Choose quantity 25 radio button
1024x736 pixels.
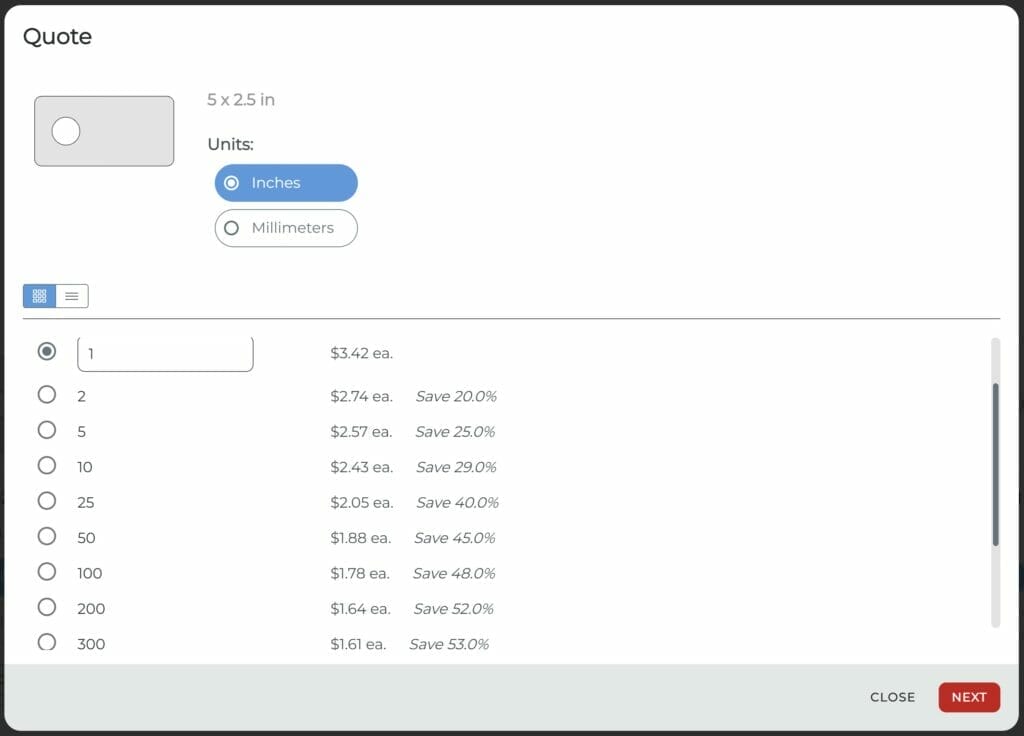47,501
